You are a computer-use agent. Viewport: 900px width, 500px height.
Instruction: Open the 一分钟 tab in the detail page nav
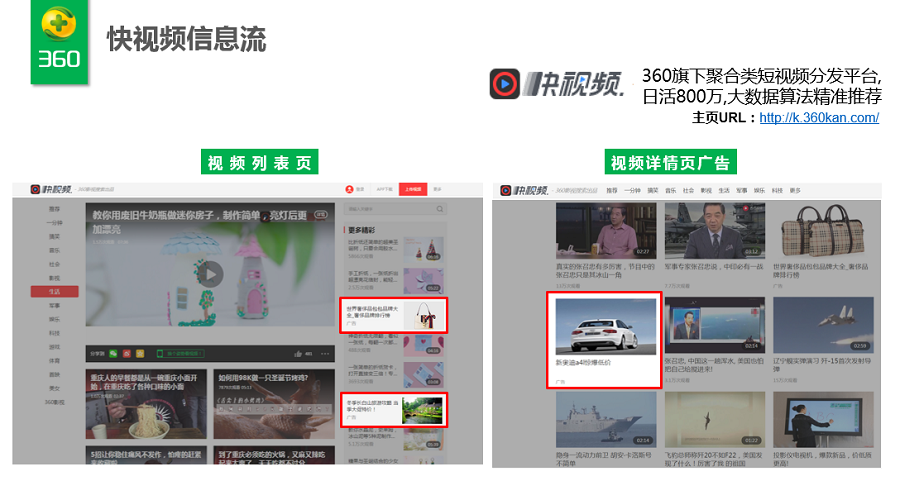[632, 191]
